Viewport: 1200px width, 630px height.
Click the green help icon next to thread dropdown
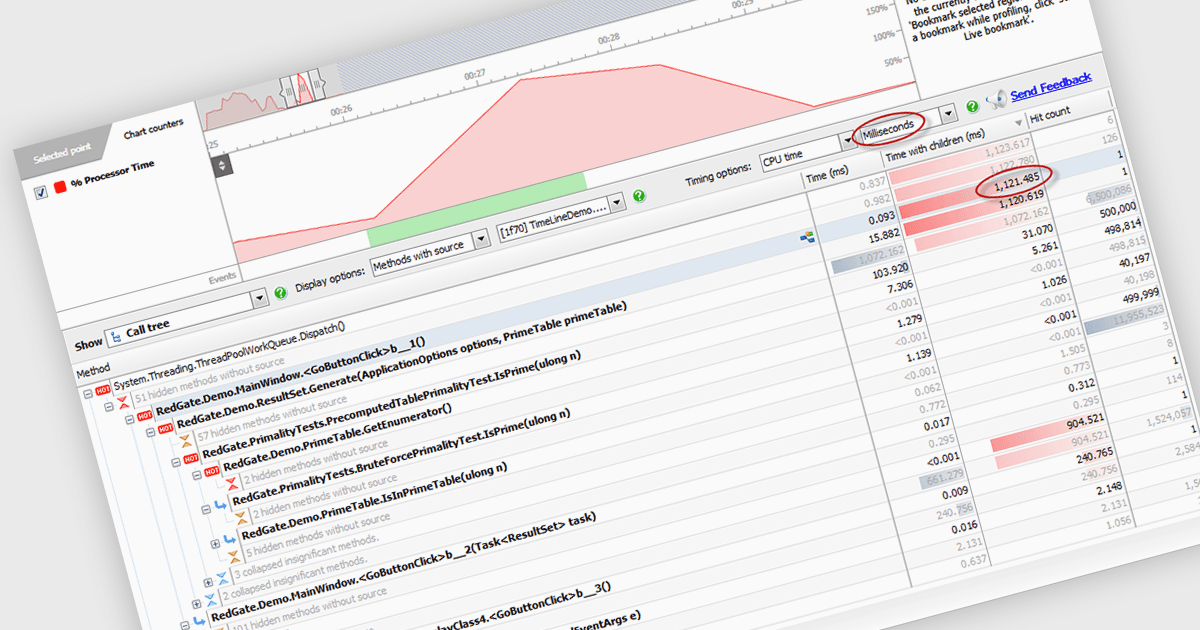[639, 196]
